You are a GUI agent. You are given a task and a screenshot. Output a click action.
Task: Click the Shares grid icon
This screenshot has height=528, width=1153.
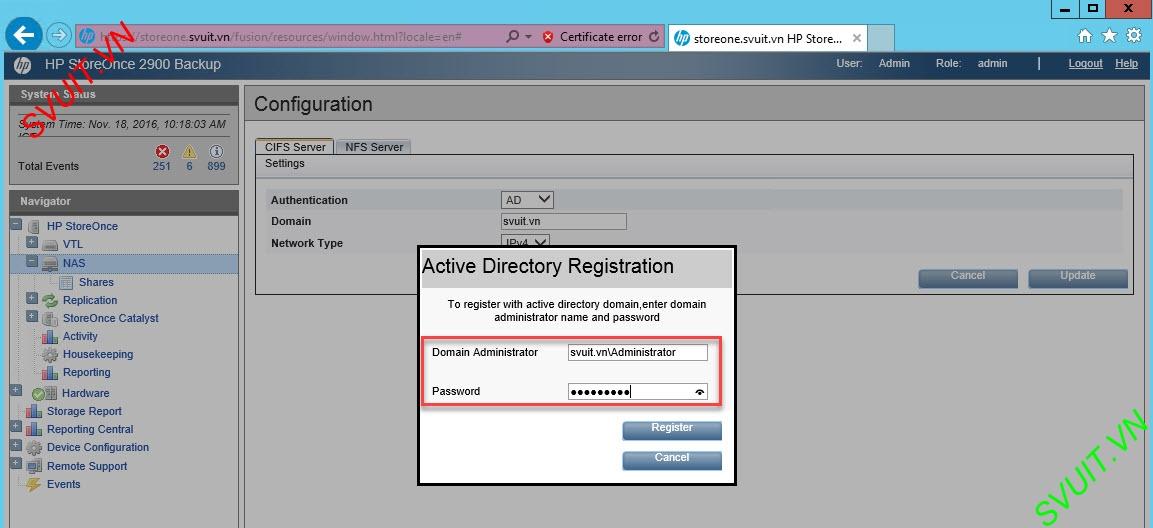point(66,282)
